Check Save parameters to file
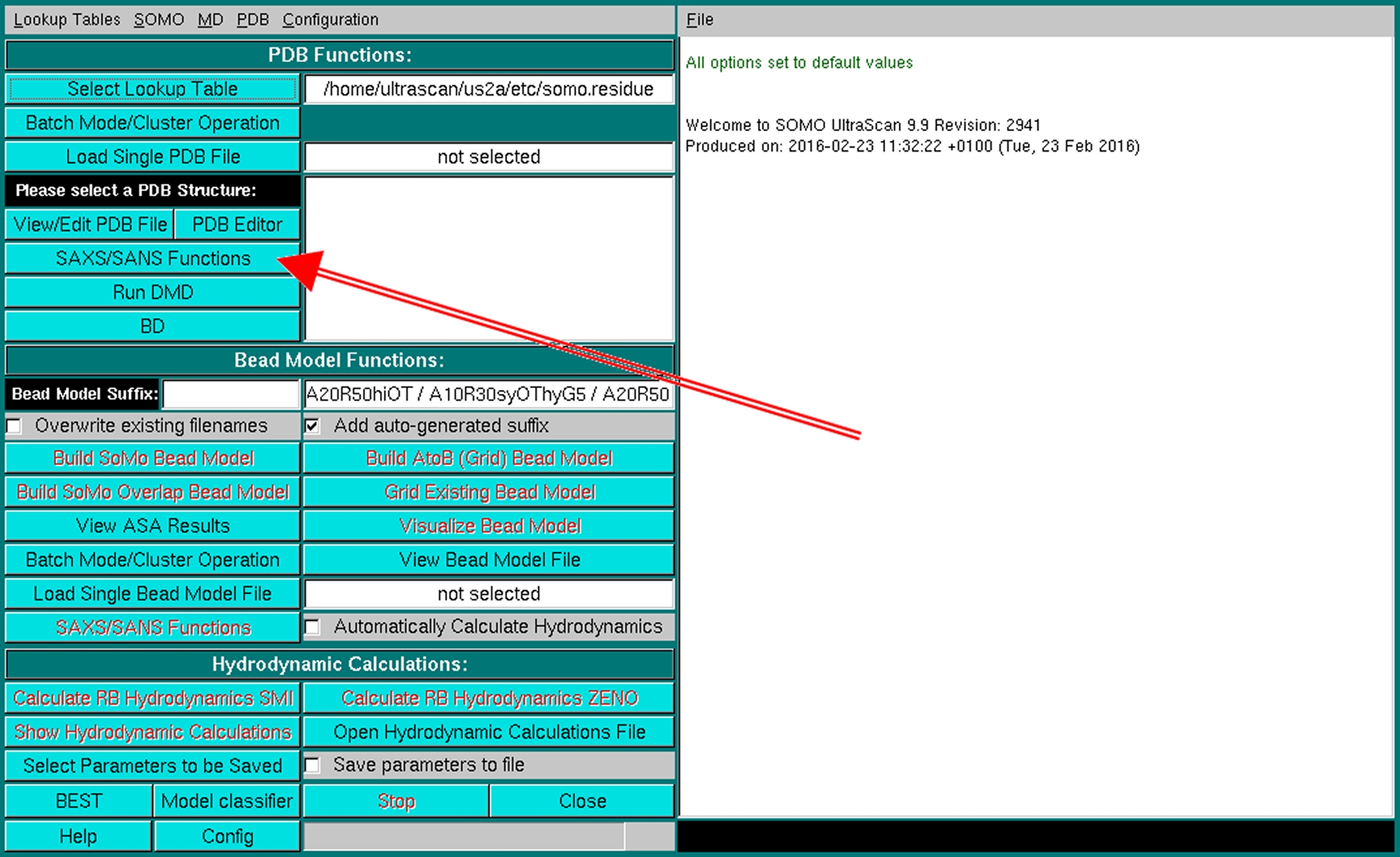Viewport: 1400px width, 857px height. point(313,765)
